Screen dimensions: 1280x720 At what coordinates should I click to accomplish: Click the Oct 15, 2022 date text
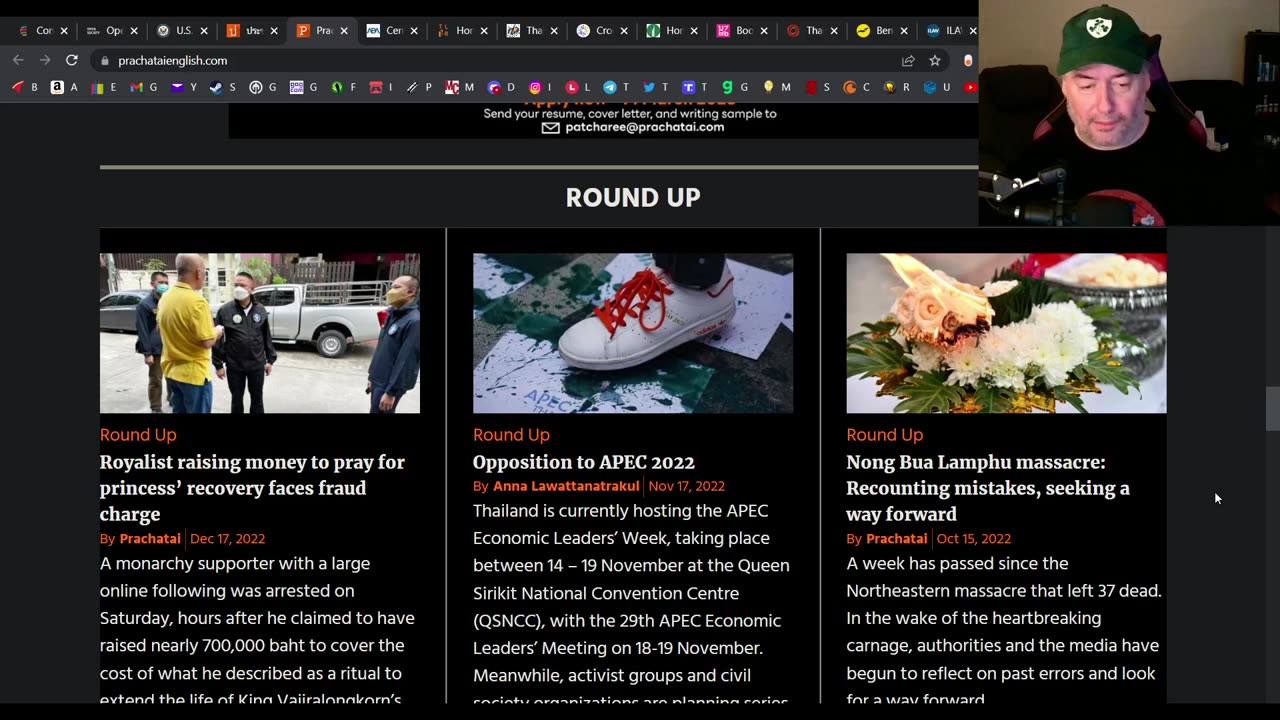click(x=974, y=538)
